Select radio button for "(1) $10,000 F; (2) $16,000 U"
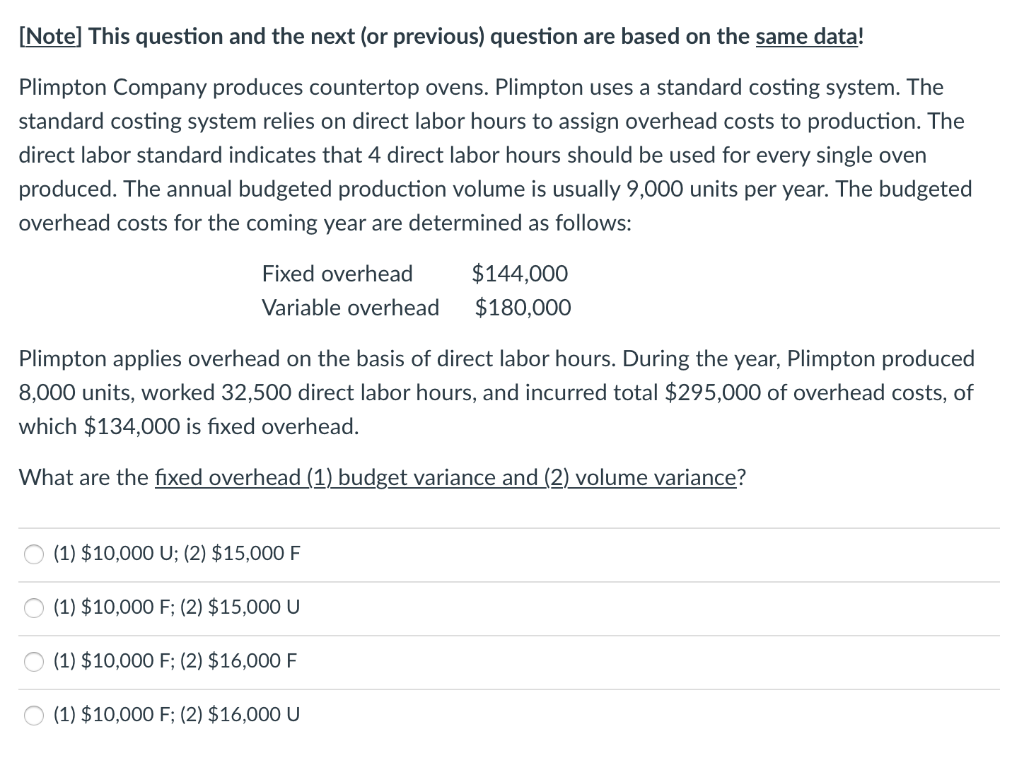This screenshot has width=1024, height=758. coord(31,715)
